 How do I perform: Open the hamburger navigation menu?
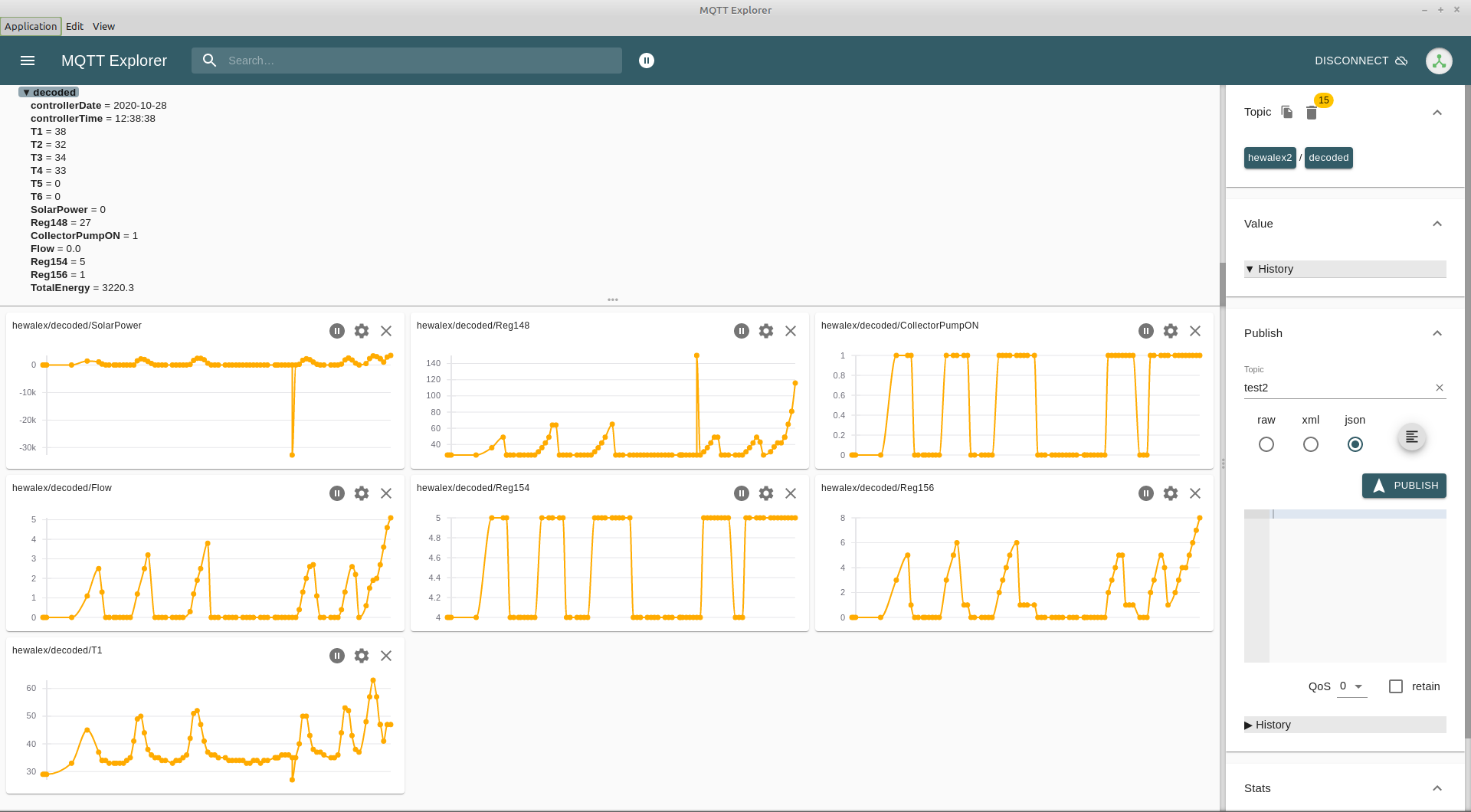[x=28, y=61]
